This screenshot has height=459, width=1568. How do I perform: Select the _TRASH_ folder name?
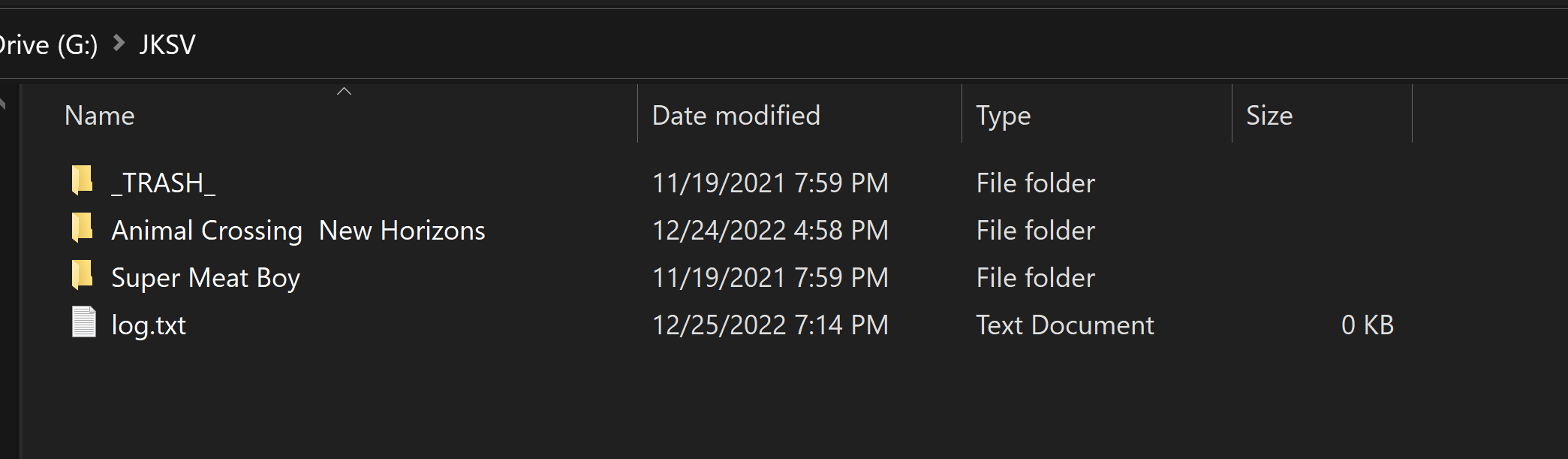(164, 183)
